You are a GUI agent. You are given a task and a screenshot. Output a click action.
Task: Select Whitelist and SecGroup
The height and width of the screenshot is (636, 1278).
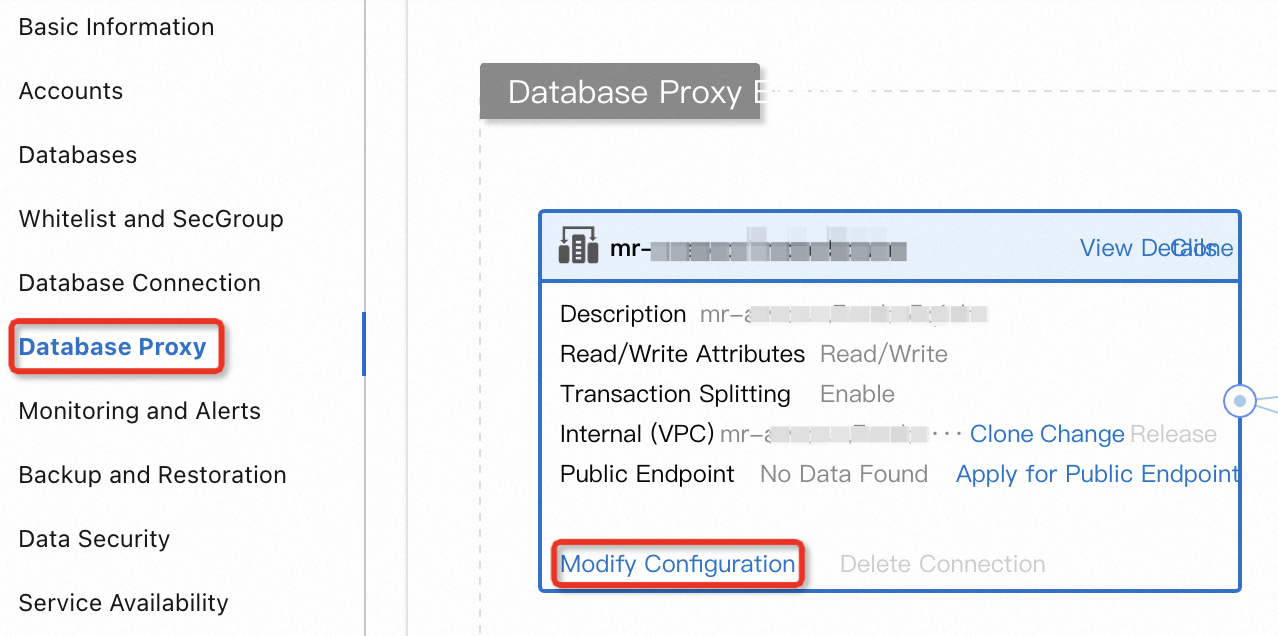(x=150, y=219)
